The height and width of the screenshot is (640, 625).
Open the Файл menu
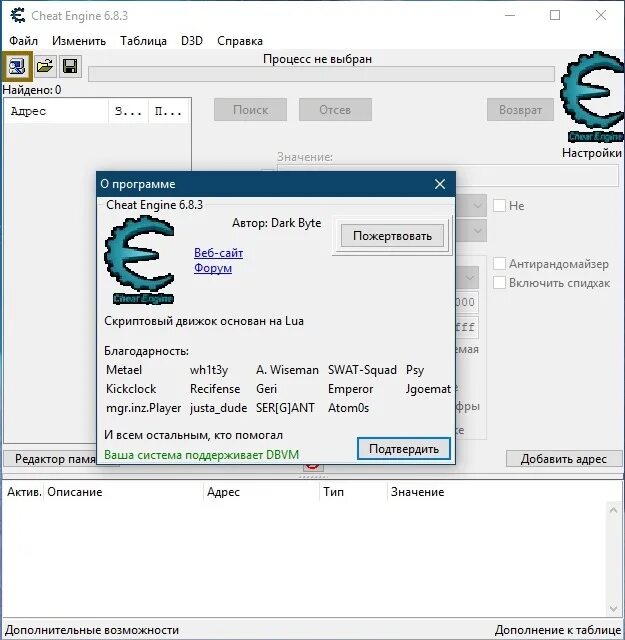[23, 41]
